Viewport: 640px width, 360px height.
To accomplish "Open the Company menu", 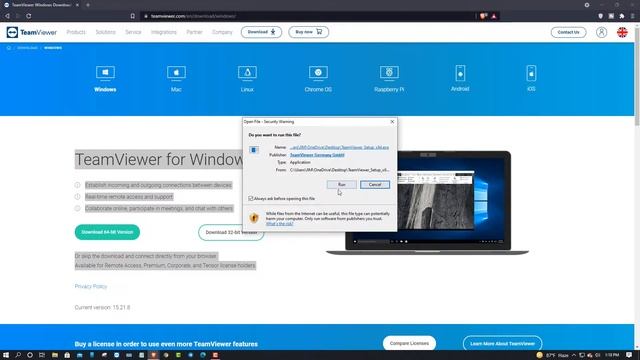I will (x=222, y=32).
